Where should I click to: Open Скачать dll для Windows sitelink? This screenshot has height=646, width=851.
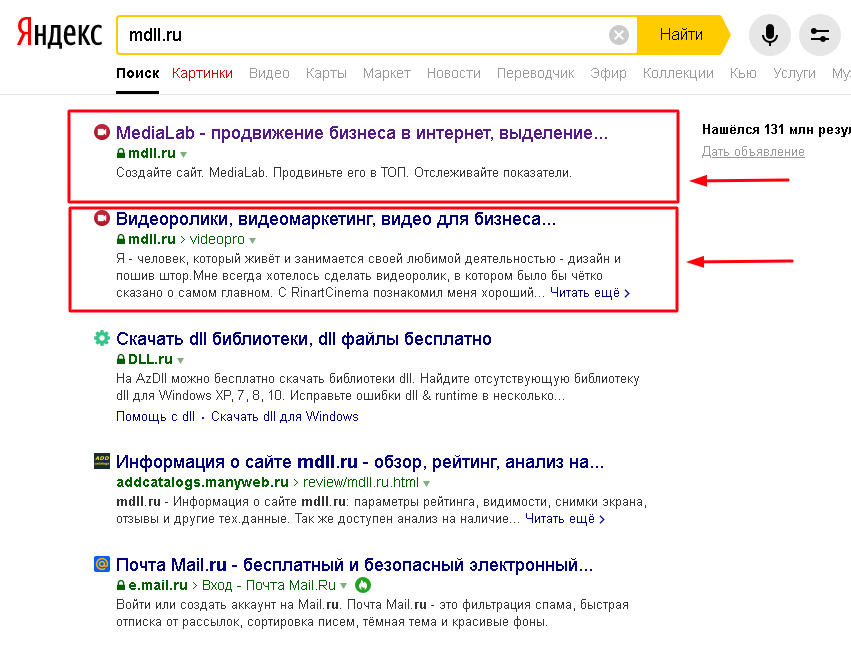pyautogui.click(x=285, y=416)
